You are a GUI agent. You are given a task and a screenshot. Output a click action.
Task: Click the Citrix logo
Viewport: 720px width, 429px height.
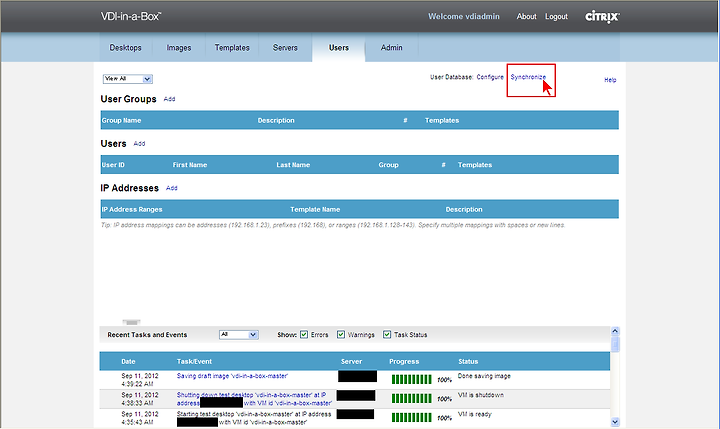(602, 17)
